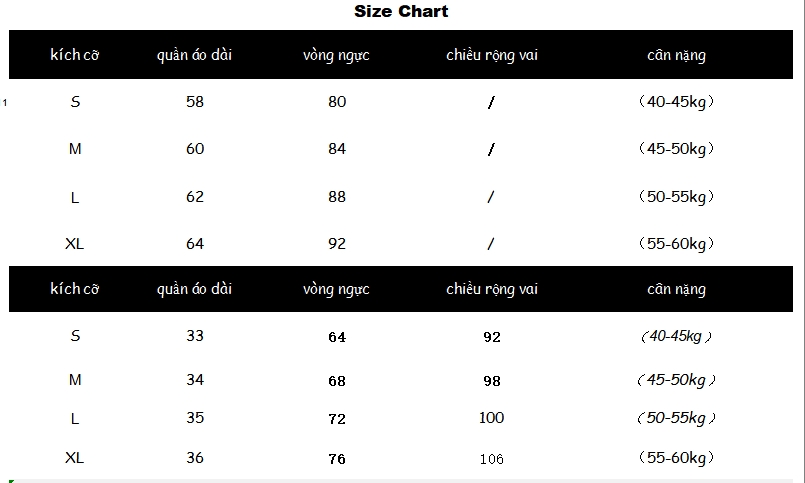Image resolution: width=805 pixels, height=483 pixels.
Task: Click the 72 measurement value
Action: pos(337,419)
